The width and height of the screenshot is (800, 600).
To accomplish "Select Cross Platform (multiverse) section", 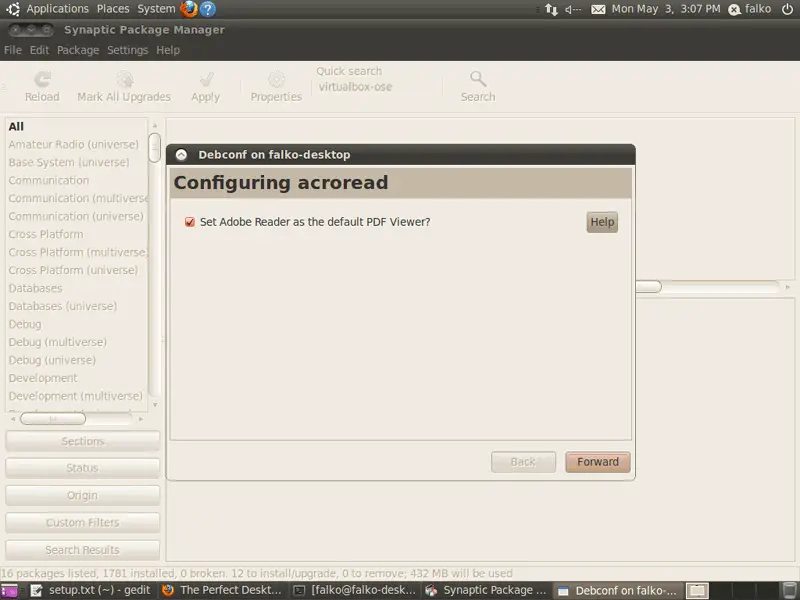I will point(77,252).
